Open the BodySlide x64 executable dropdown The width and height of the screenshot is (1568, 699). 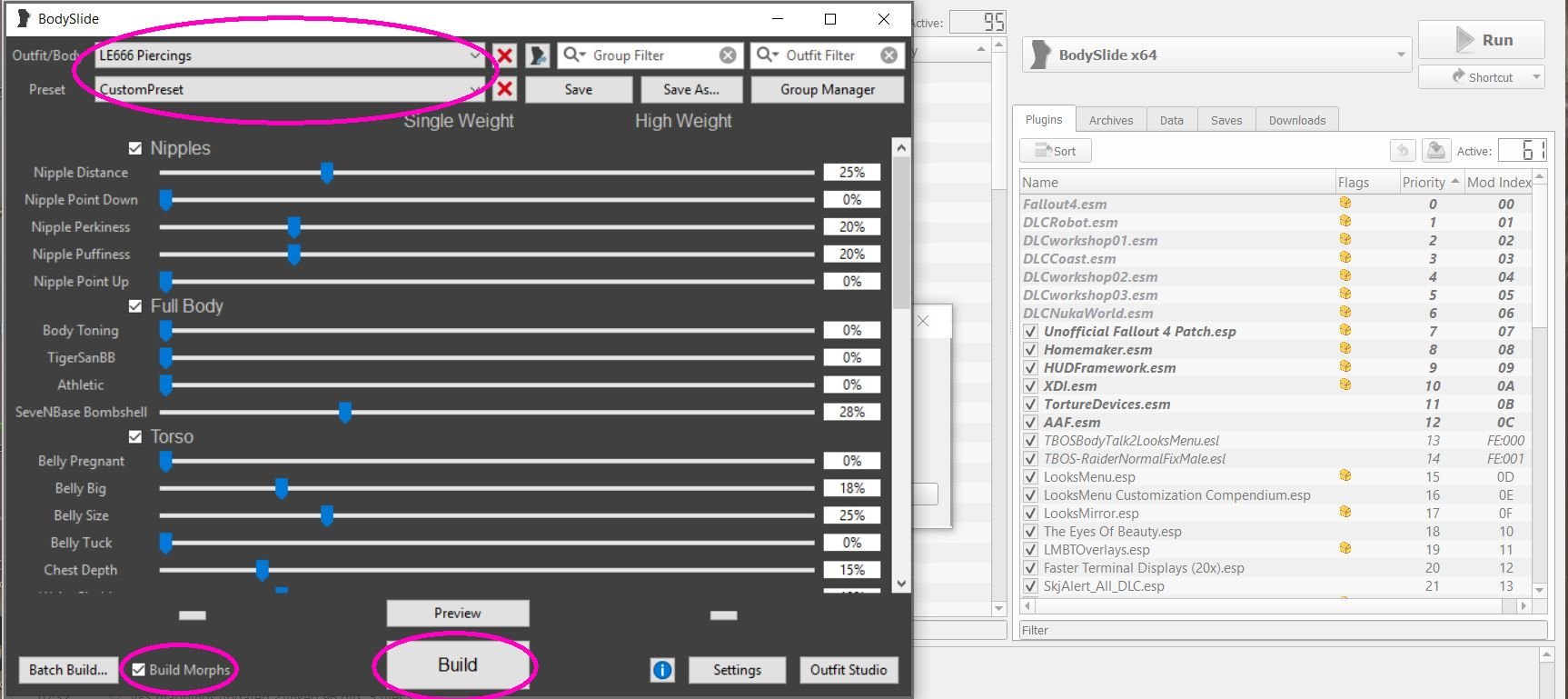1399,55
